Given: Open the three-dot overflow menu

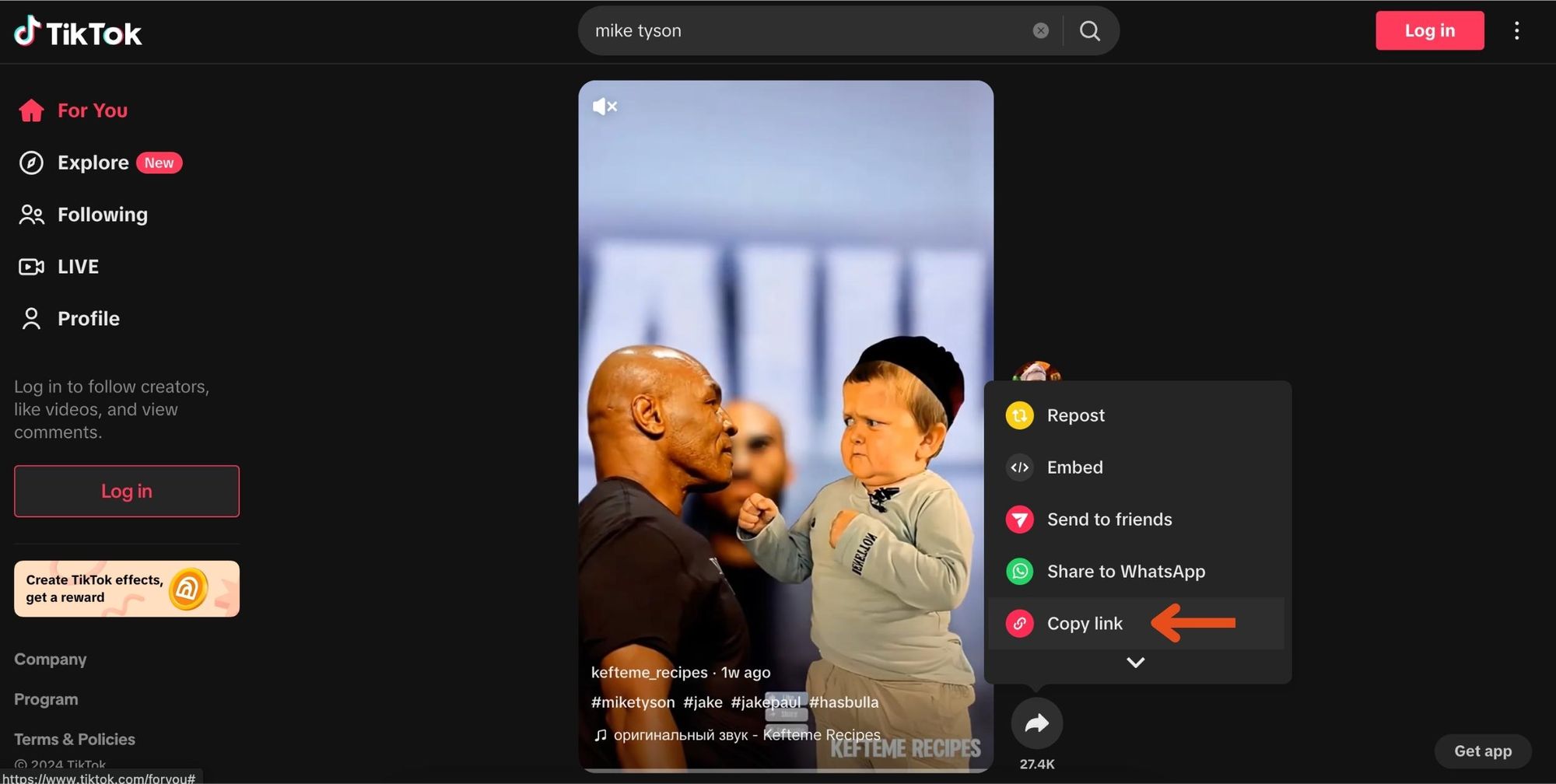Looking at the screenshot, I should tap(1516, 30).
